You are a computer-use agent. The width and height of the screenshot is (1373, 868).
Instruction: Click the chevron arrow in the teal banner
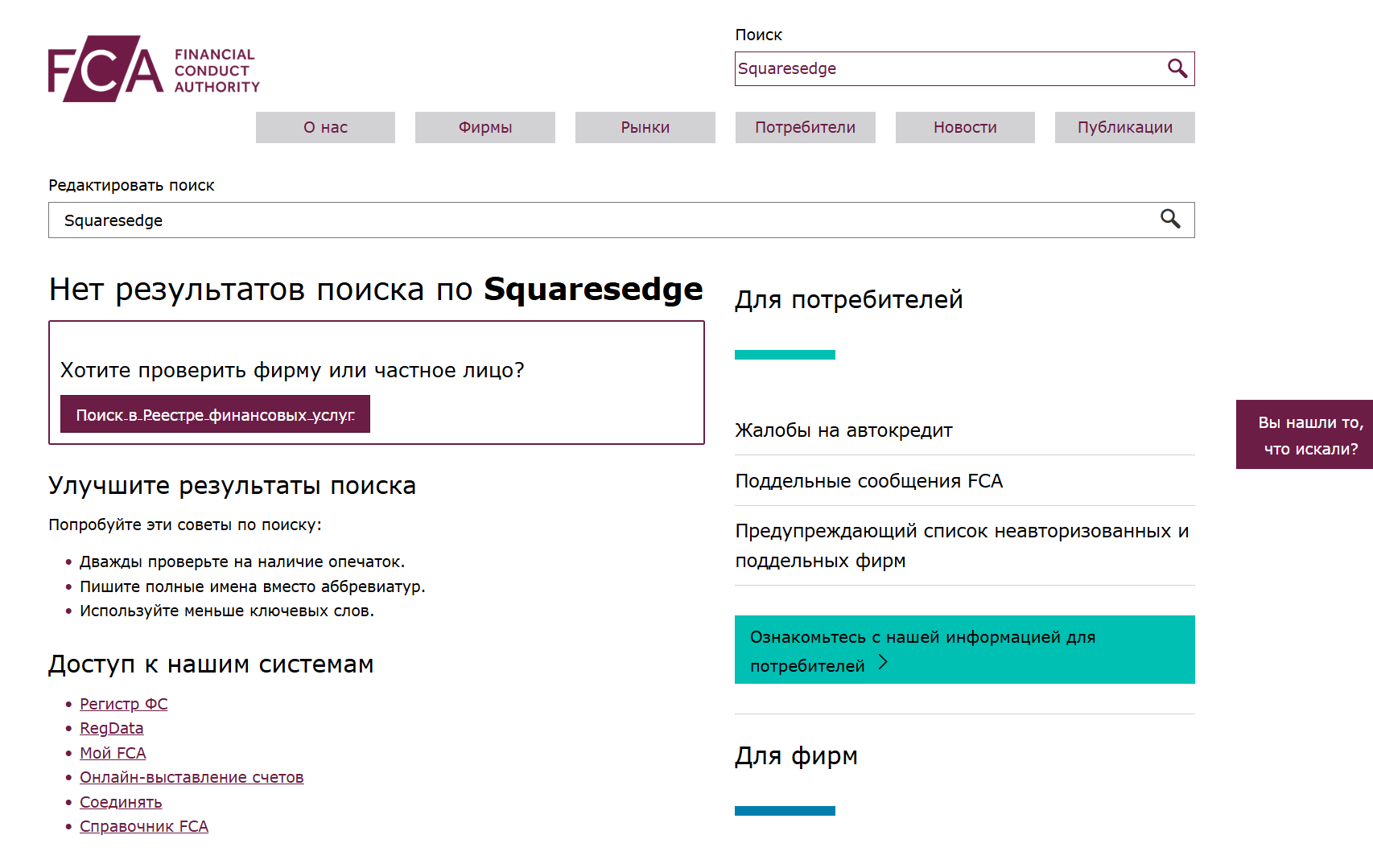tap(883, 662)
